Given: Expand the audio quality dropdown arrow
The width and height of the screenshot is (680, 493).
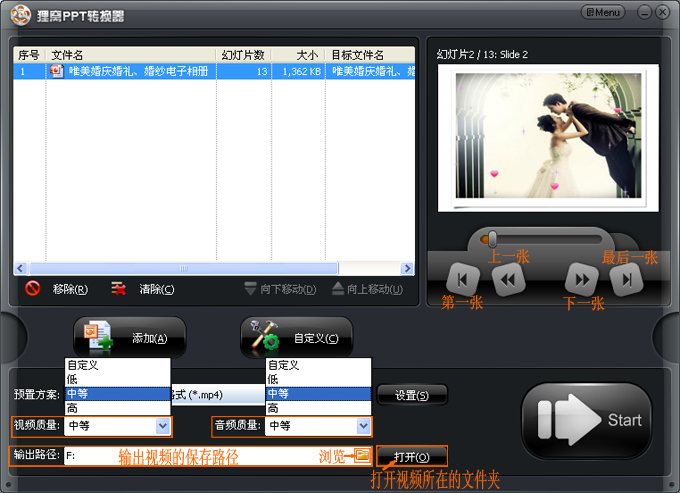Looking at the screenshot, I should point(363,426).
